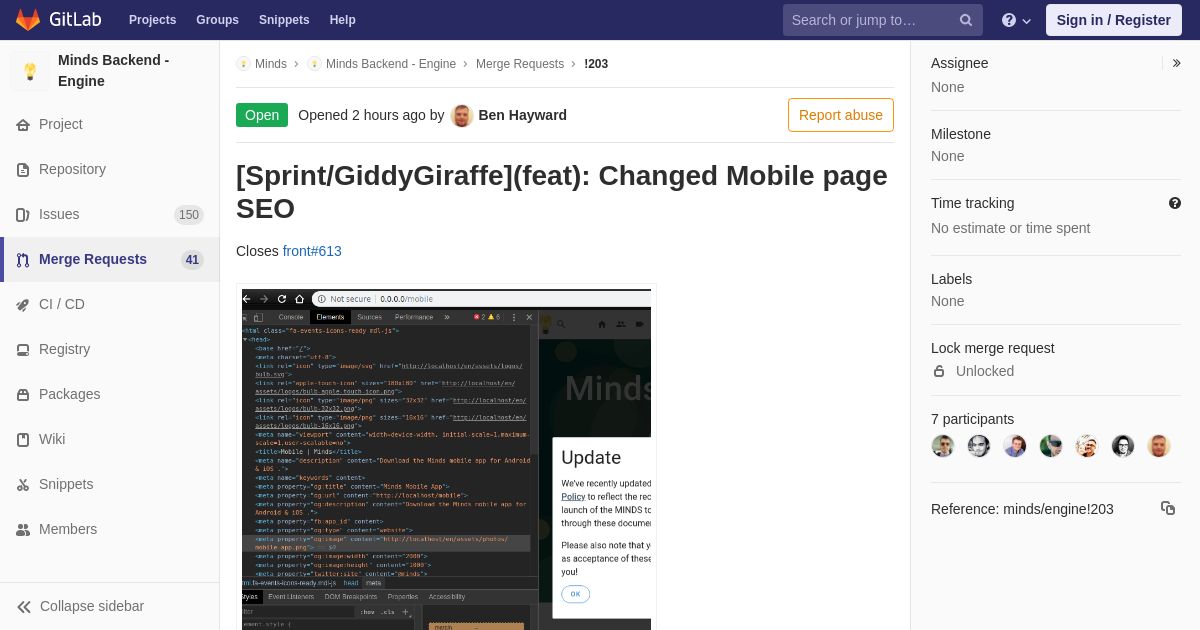Open Ben Hayward's author profile link
This screenshot has height=630, width=1200.
[x=523, y=115]
